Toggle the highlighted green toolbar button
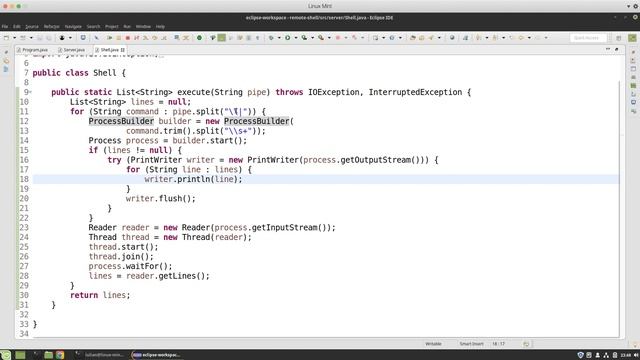The height and width of the screenshot is (360, 640). click(x=221, y=38)
